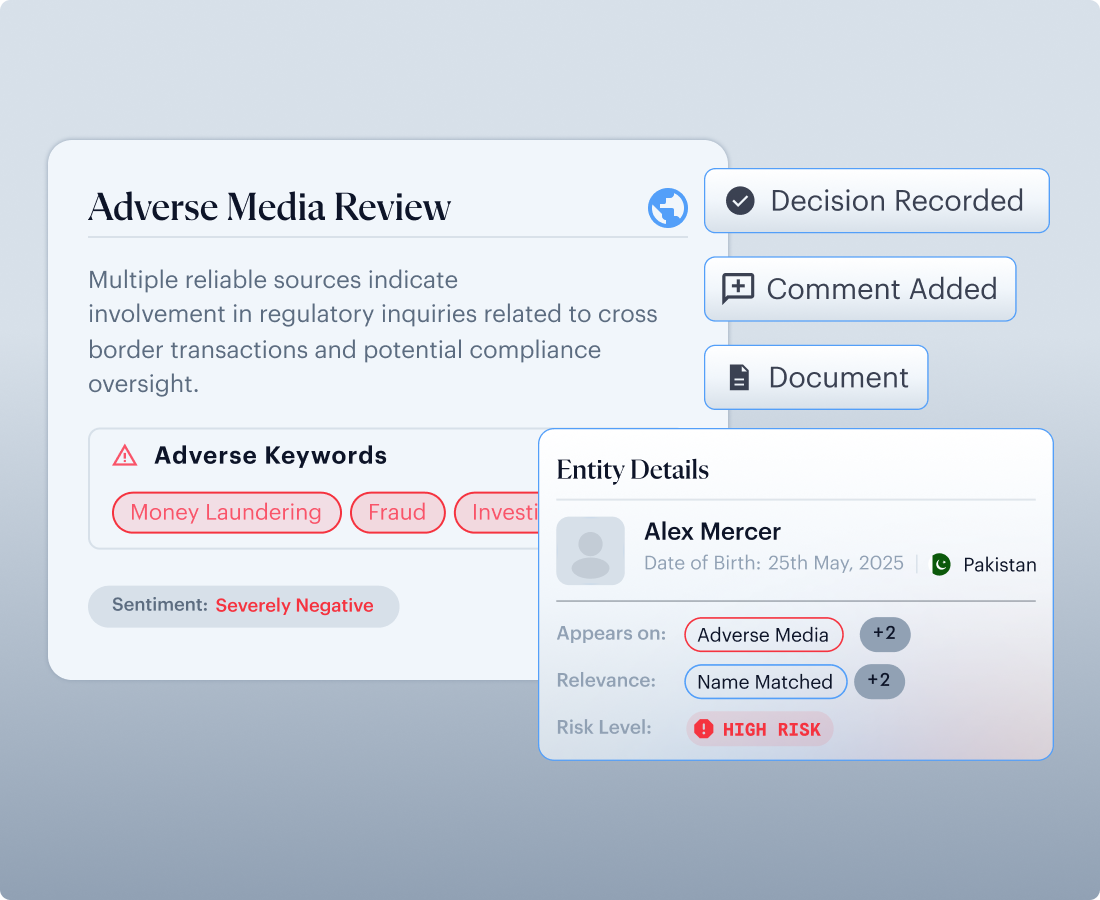Open Alex Mercer's avatar placeholder
The height and width of the screenshot is (900, 1100).
[x=591, y=551]
